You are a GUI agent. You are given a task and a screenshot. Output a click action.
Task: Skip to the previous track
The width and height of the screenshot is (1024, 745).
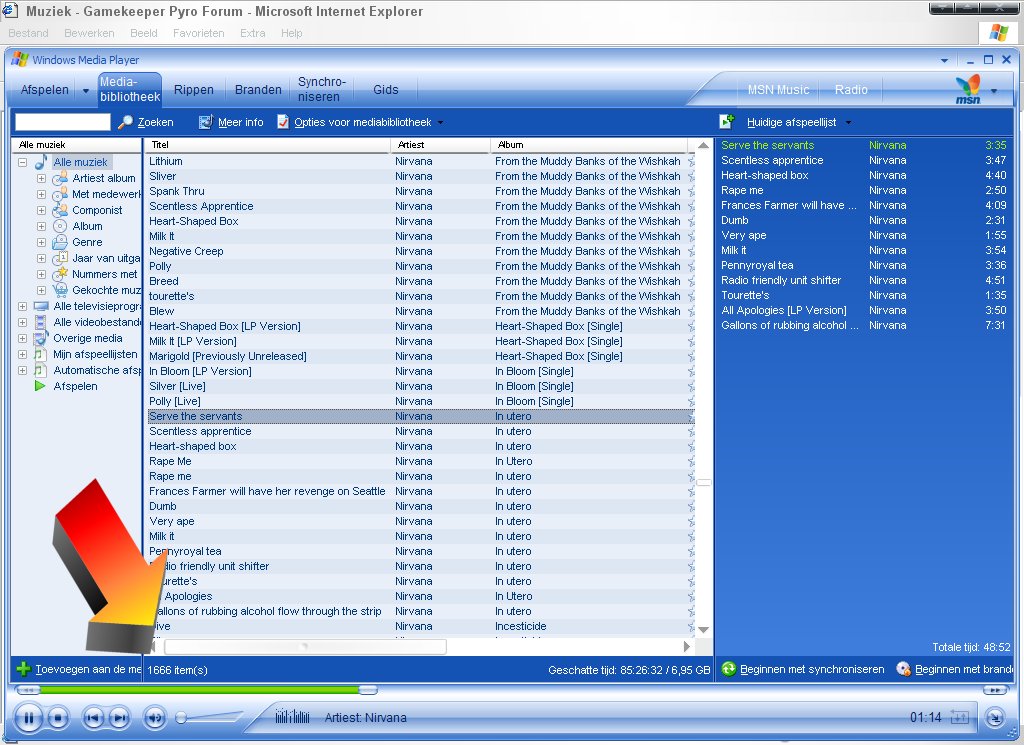click(x=92, y=717)
